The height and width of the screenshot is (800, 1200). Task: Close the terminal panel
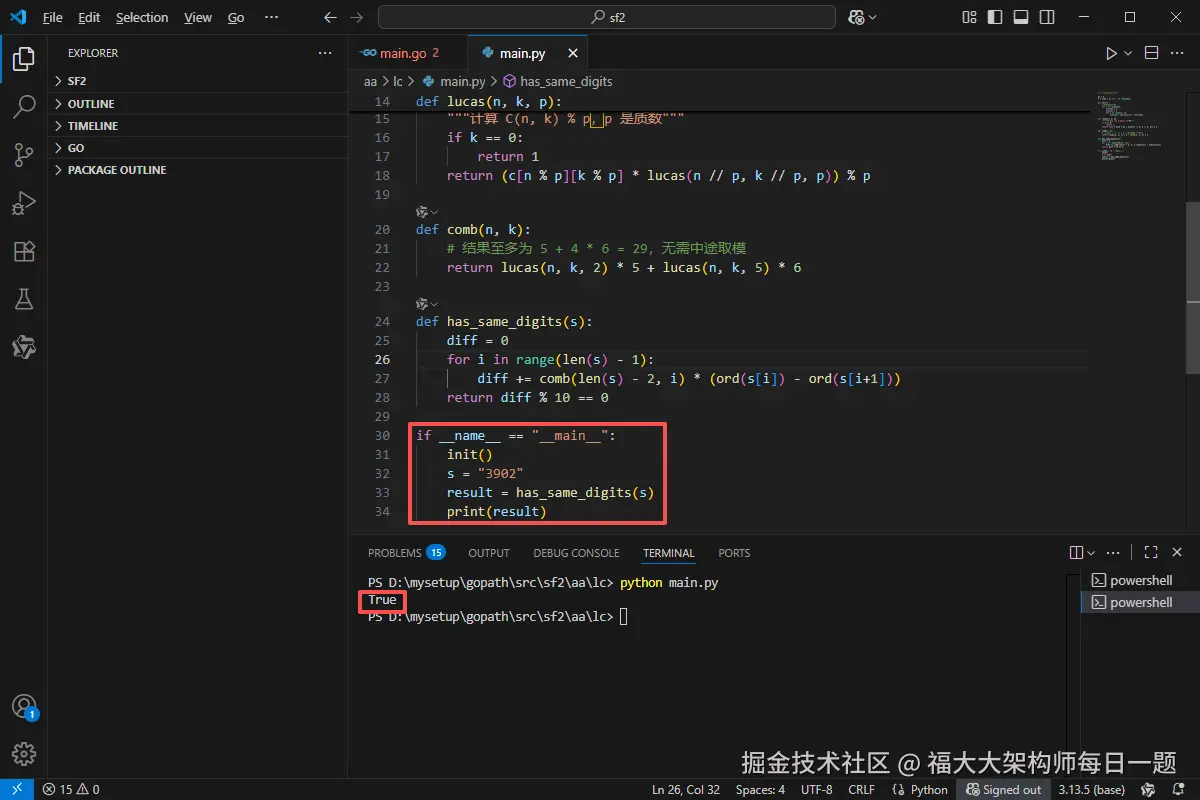1178,553
